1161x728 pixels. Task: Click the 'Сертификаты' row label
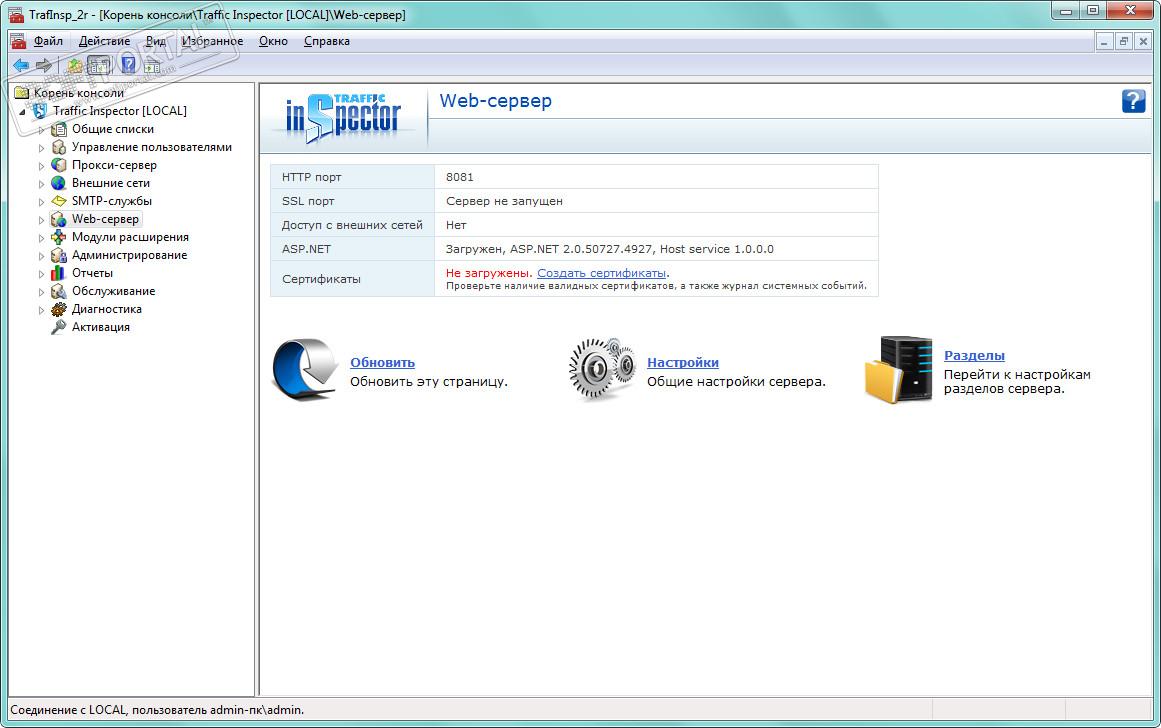[321, 279]
